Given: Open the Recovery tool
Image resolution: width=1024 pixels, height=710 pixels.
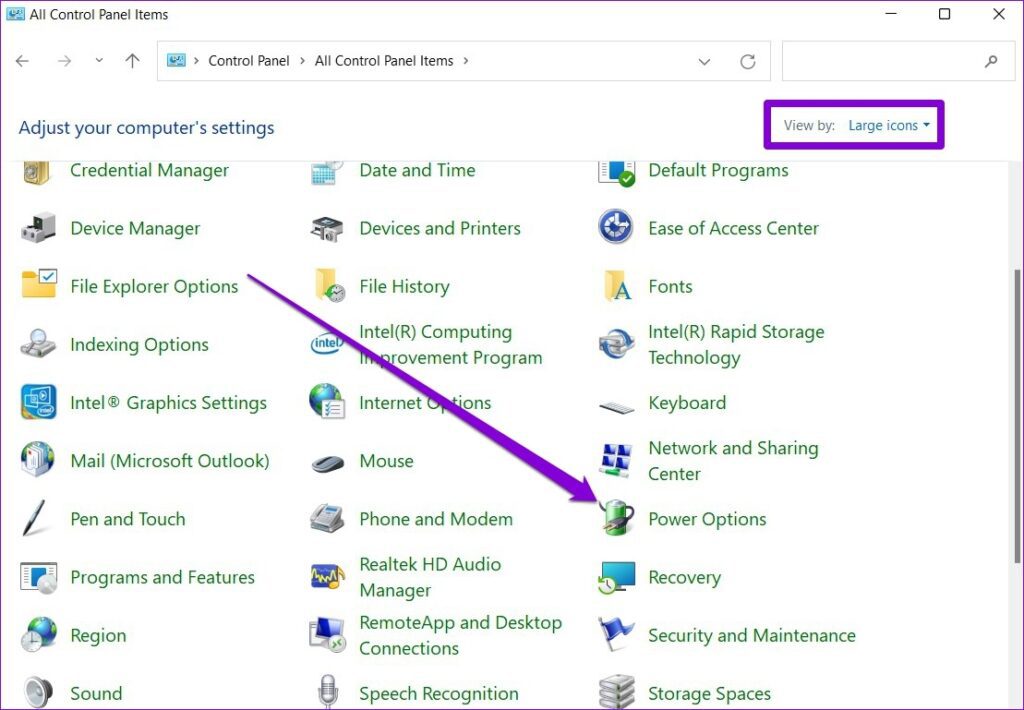Looking at the screenshot, I should coord(685,577).
